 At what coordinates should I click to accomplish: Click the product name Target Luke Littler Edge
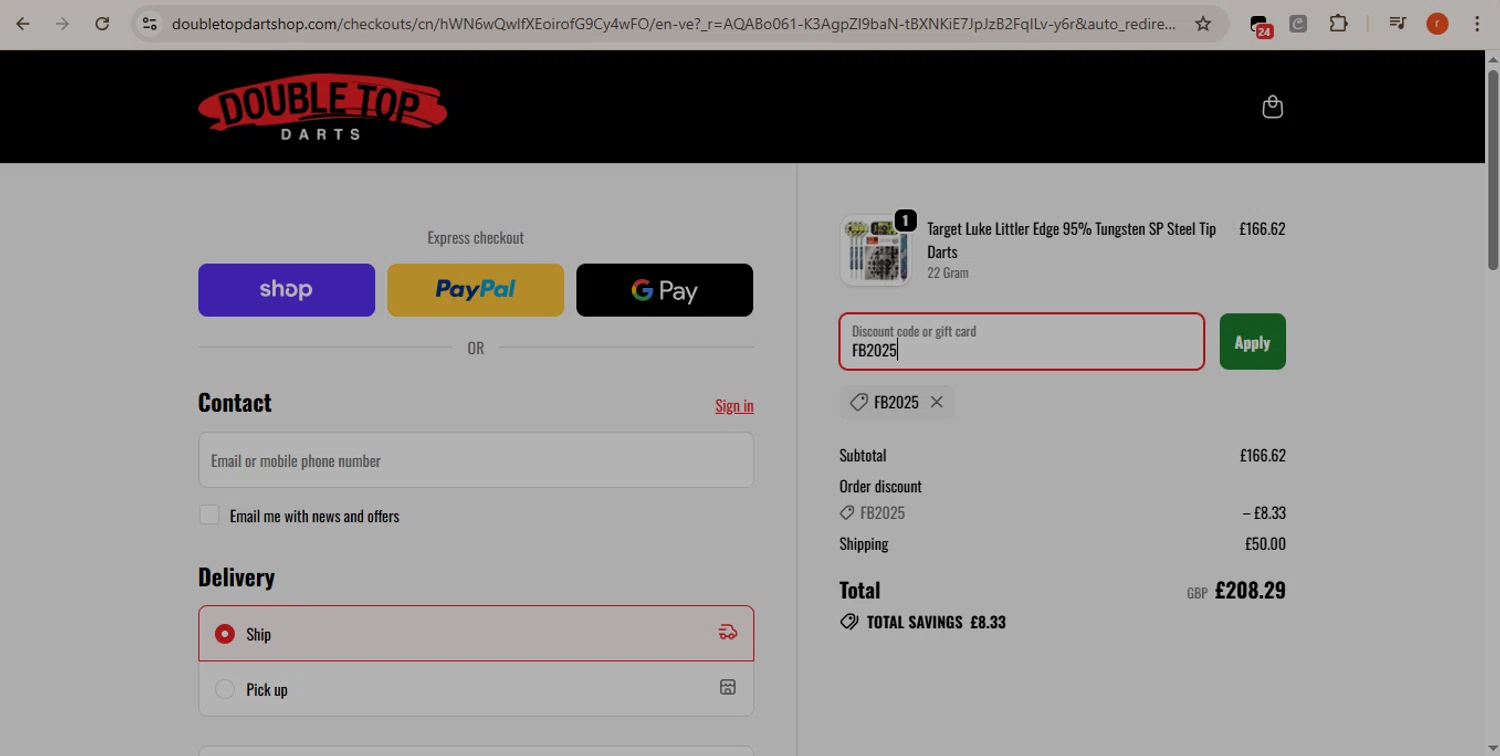(1071, 240)
